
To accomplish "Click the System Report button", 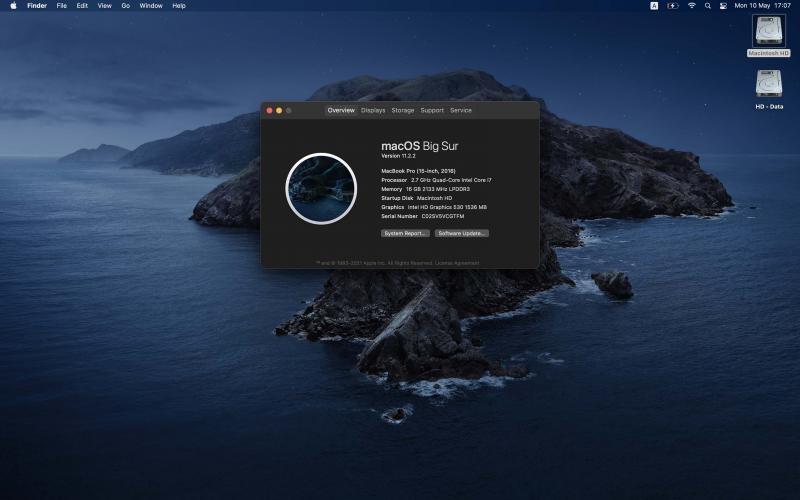I will pyautogui.click(x=405, y=233).
